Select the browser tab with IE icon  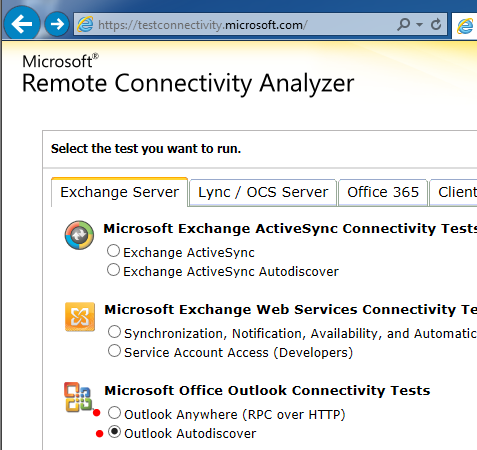pyautogui.click(x=465, y=26)
